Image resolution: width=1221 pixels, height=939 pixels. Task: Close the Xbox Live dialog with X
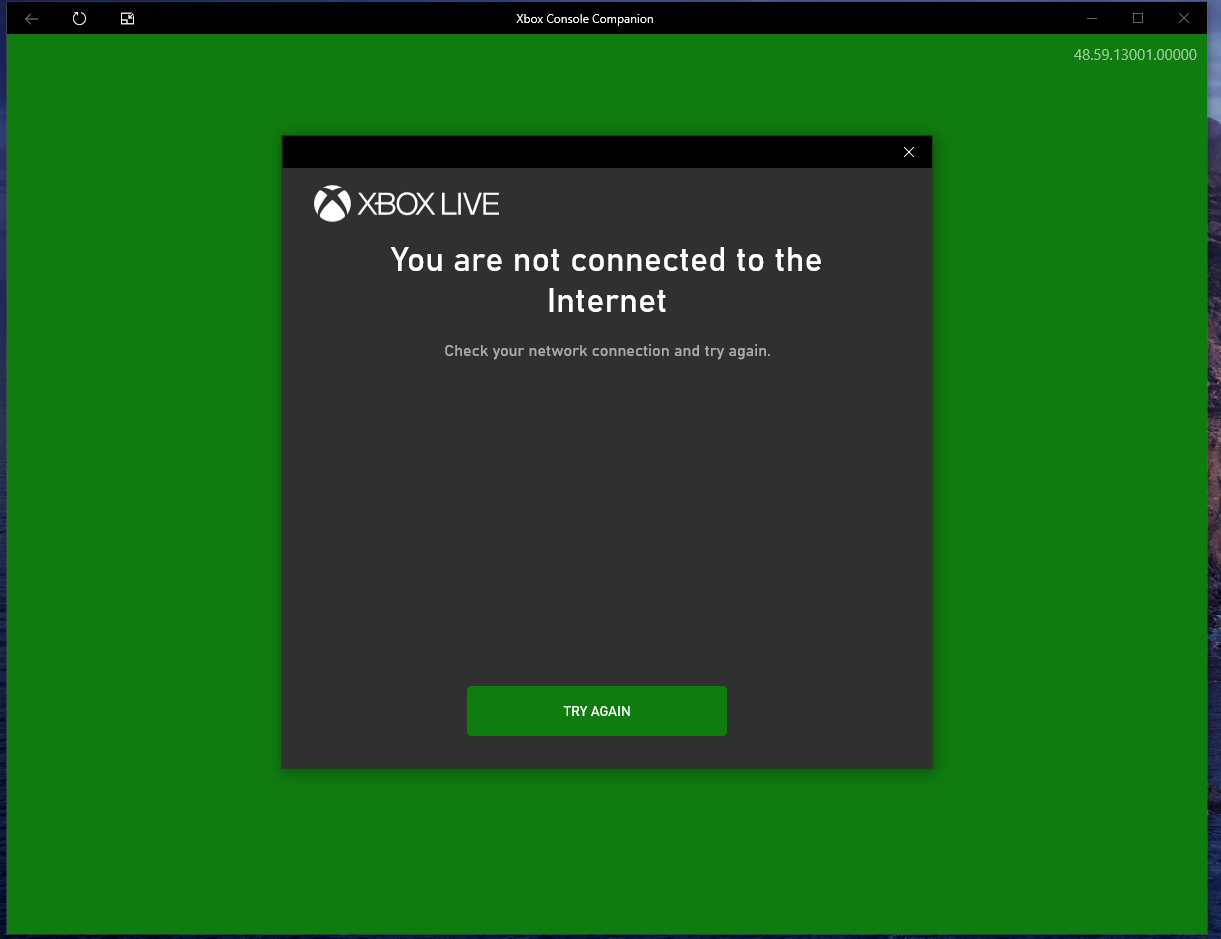point(909,152)
